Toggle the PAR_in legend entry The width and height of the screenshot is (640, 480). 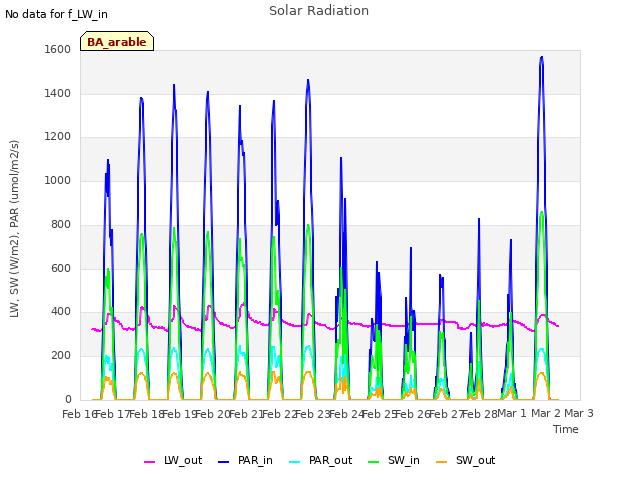[245, 461]
